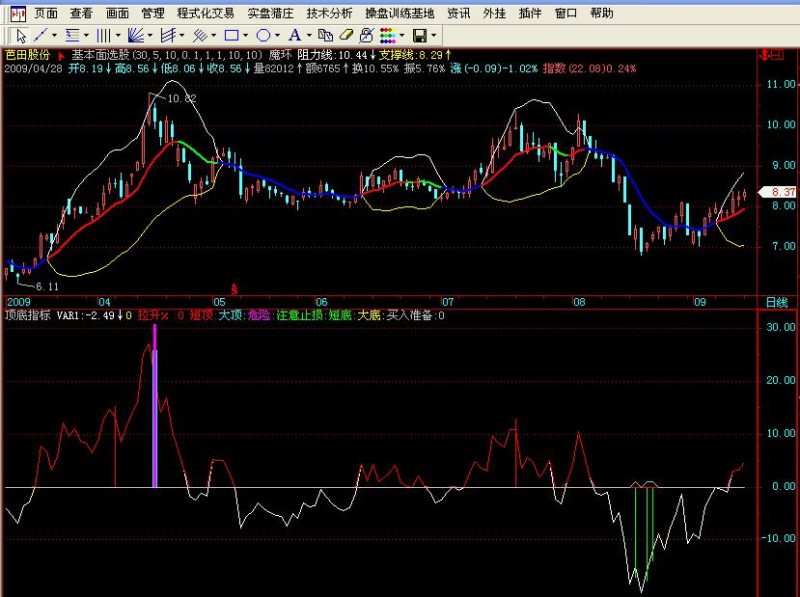Select the crossed channel lines tool
Viewport: 800px width, 597px height.
pyautogui.click(x=168, y=36)
